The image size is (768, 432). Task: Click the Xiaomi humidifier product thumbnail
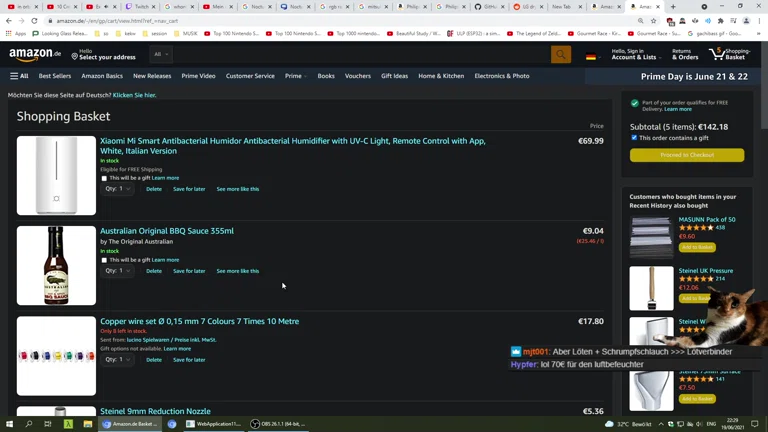56,176
